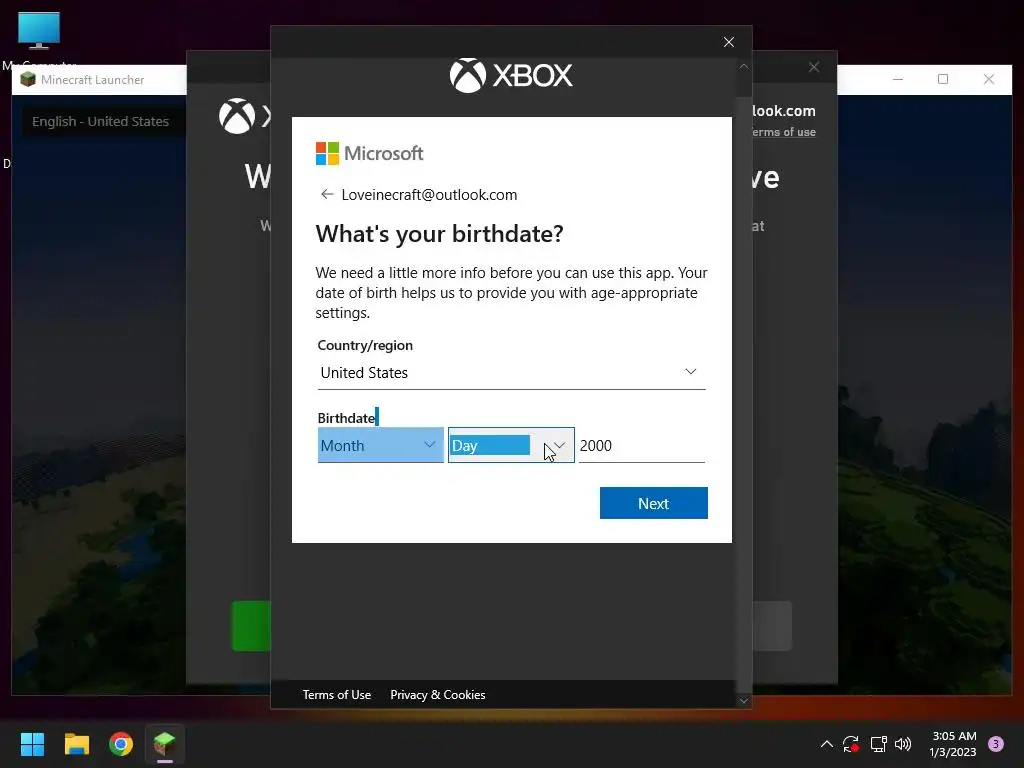
Task: Open the Country/region dropdown
Action: (x=511, y=373)
